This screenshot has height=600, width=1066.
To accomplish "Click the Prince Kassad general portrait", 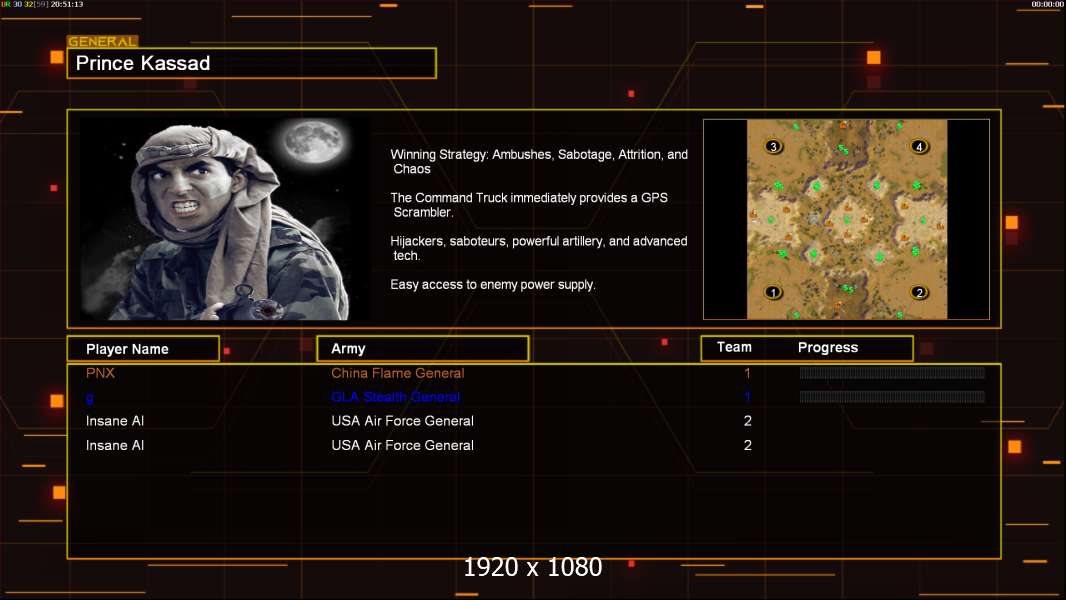I will (x=225, y=218).
